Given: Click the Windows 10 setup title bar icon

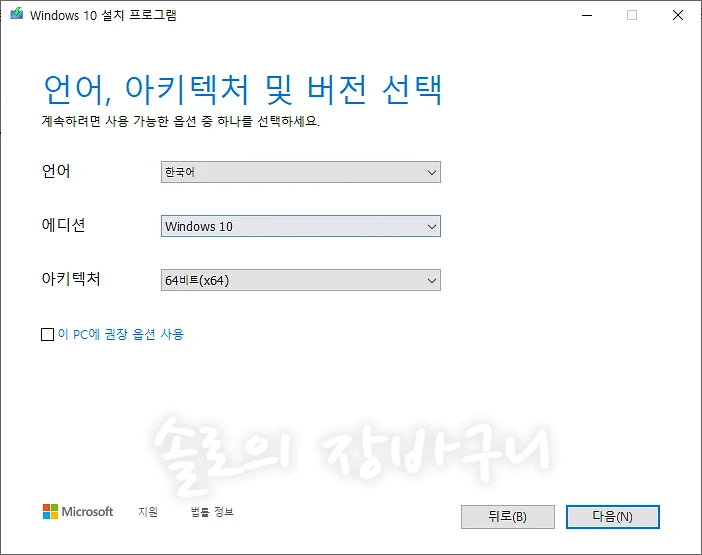Looking at the screenshot, I should pos(17,14).
